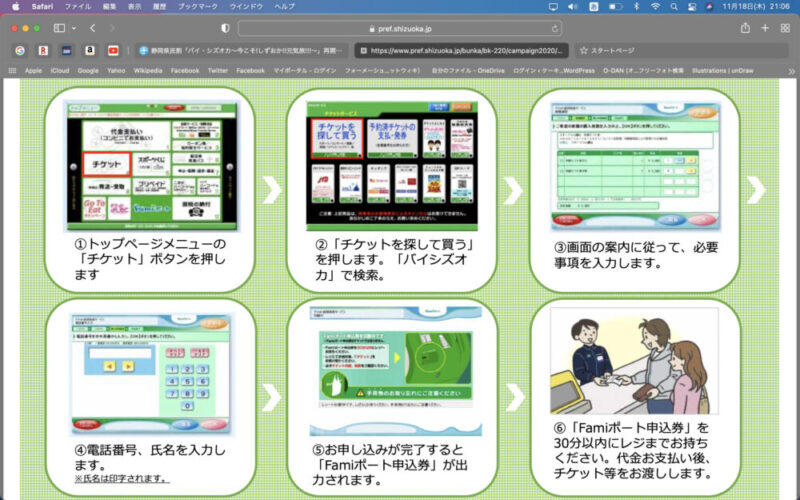800x500 pixels.
Task: Open the ヘルプ menu
Action: point(284,7)
